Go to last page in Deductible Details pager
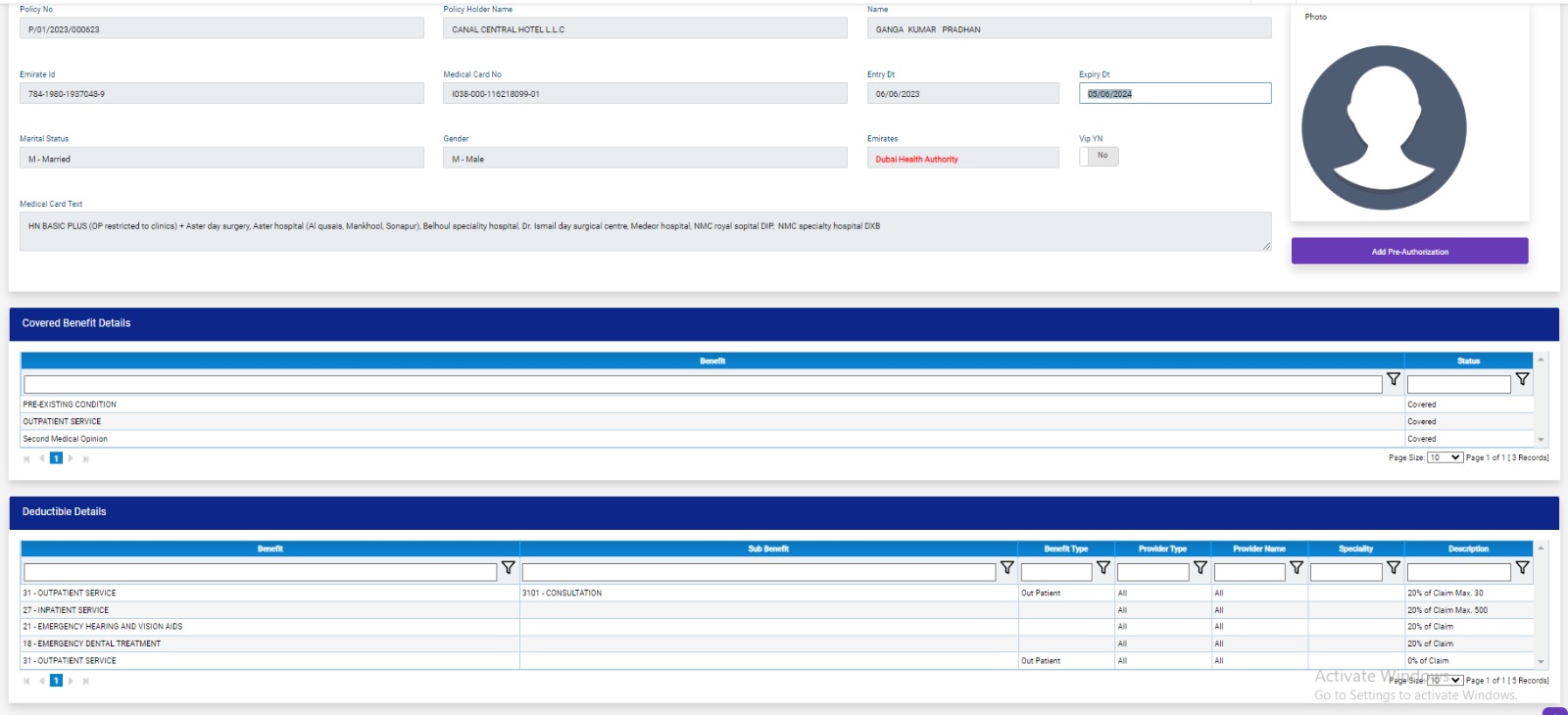Viewport: 1568px width, 715px height. coord(86,681)
